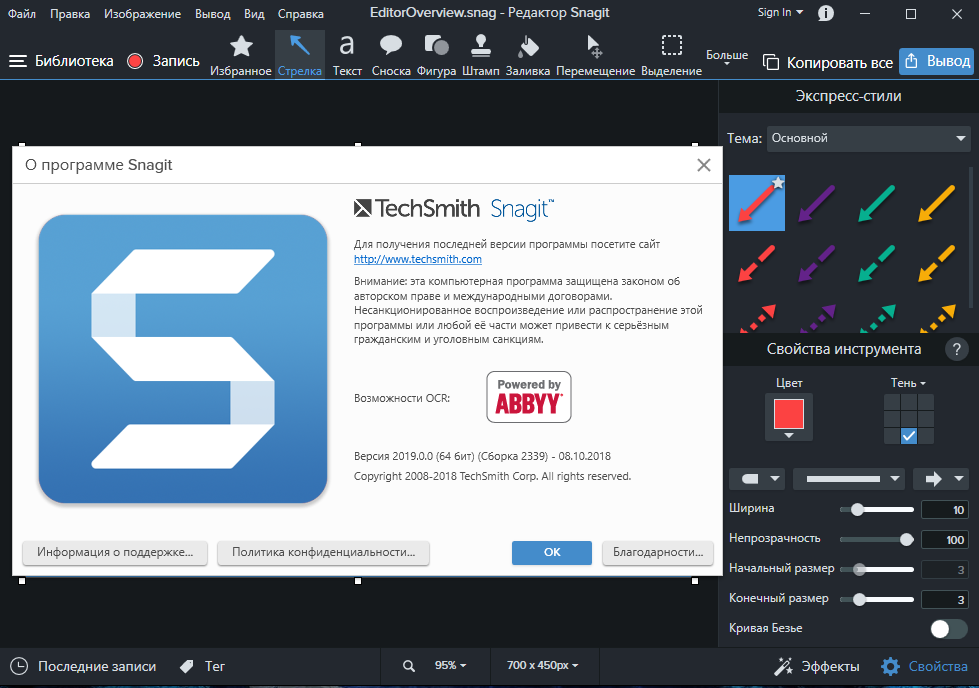
Task: Click the blue Вывод share button
Action: pos(937,61)
